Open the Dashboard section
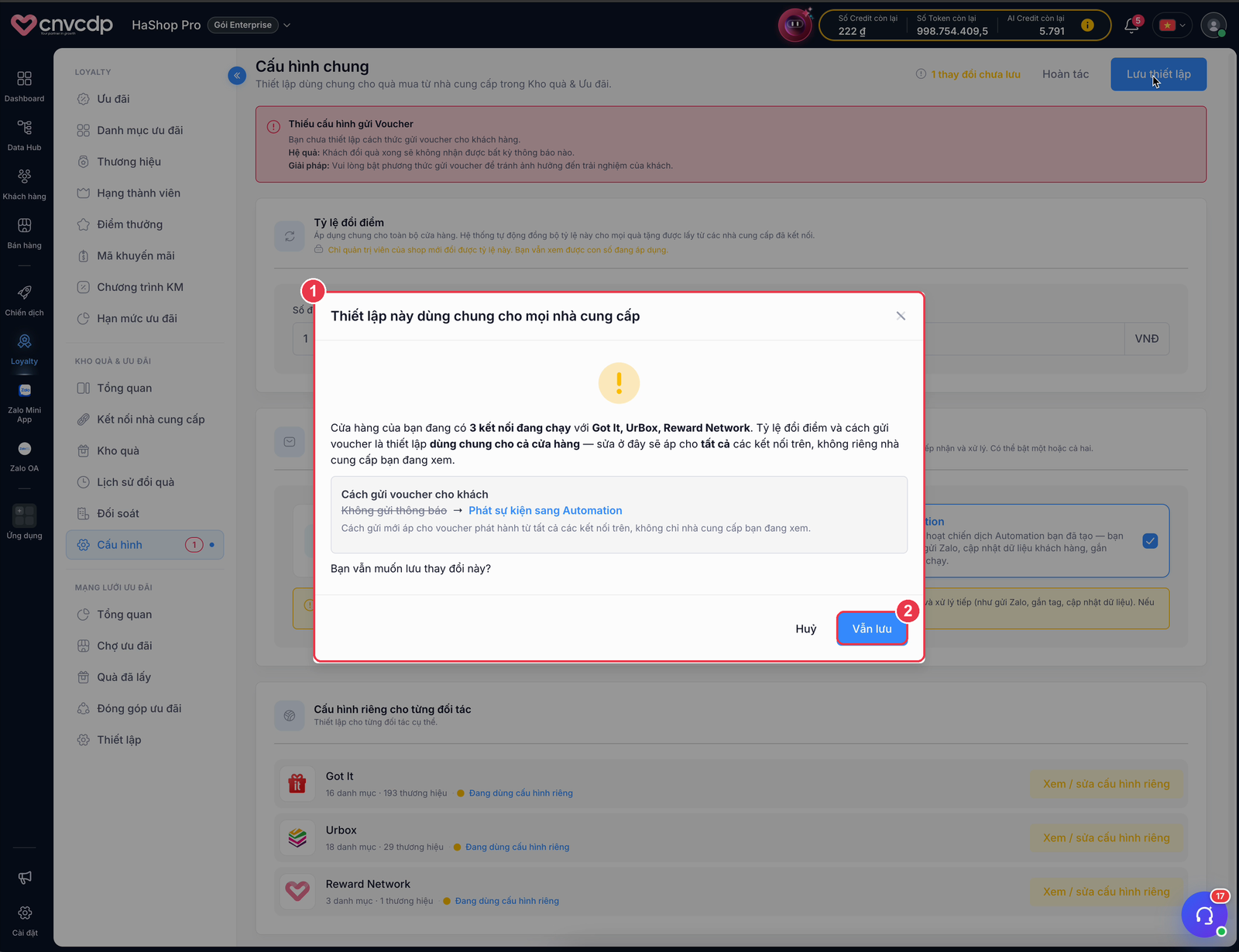This screenshot has width=1239, height=952. pos(25,86)
